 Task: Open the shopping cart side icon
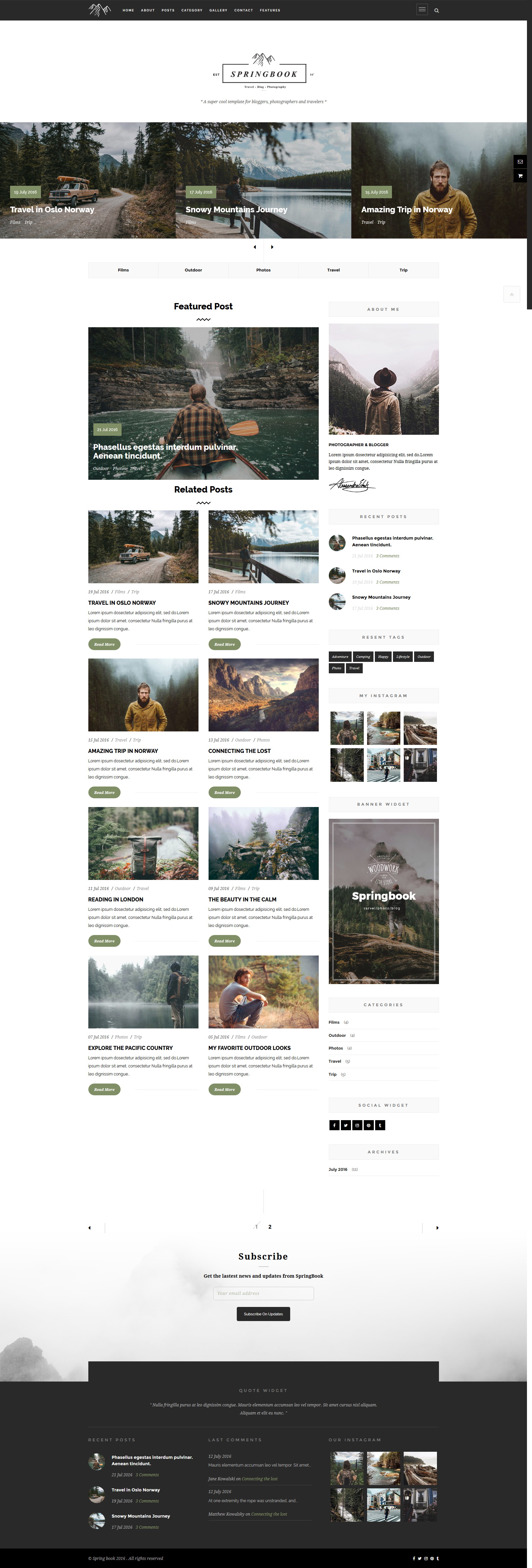pyautogui.click(x=520, y=176)
